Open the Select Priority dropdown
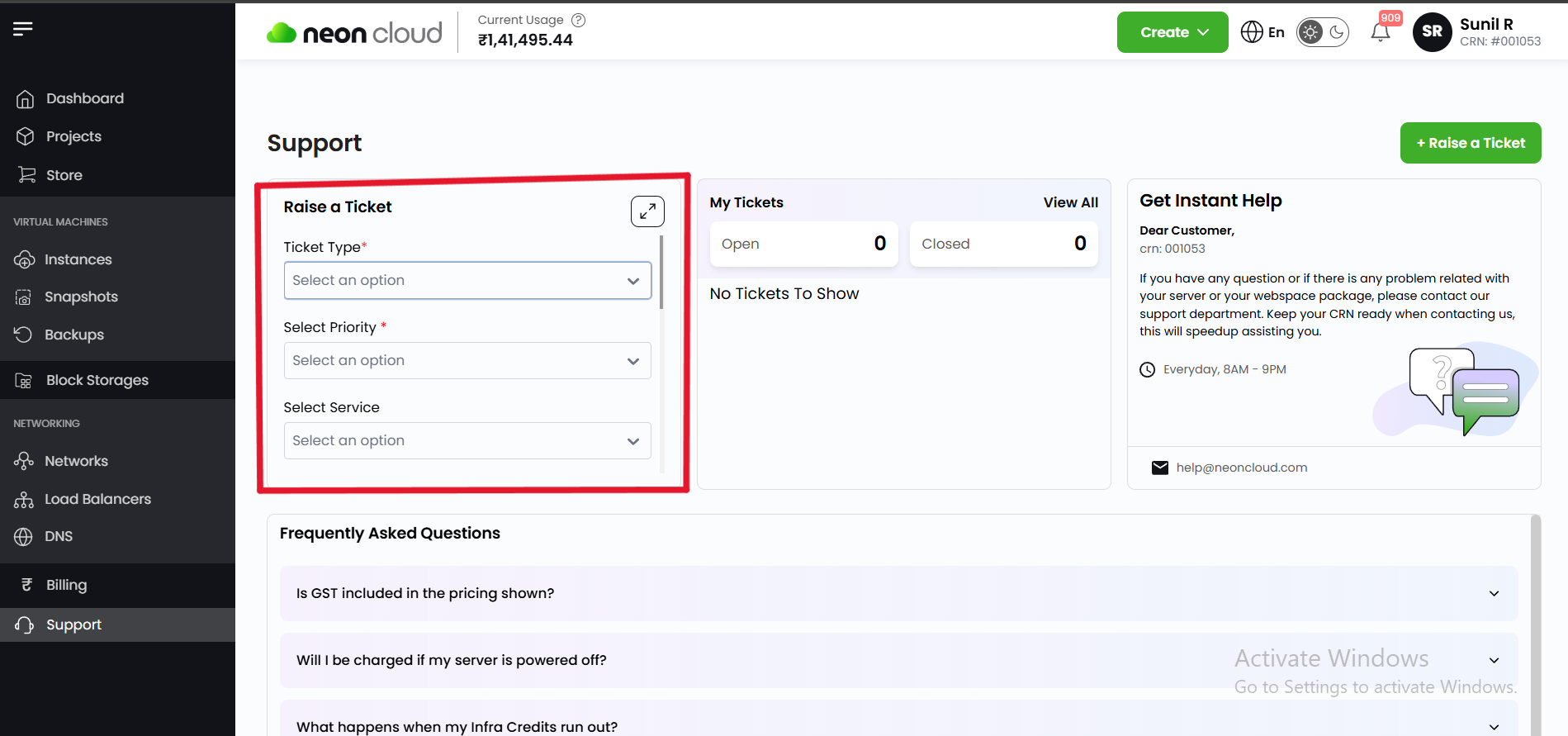 tap(467, 361)
